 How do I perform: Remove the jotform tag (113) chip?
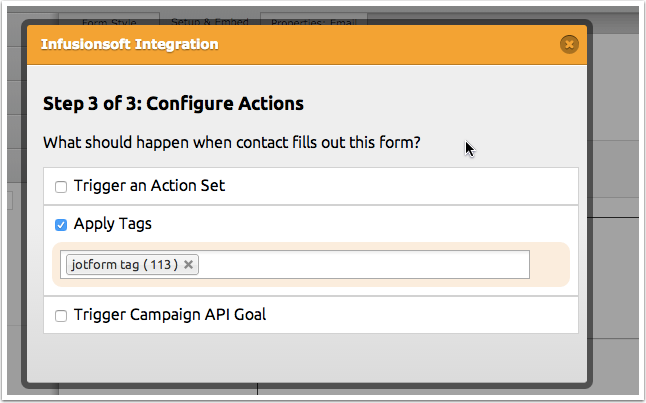coord(188,264)
